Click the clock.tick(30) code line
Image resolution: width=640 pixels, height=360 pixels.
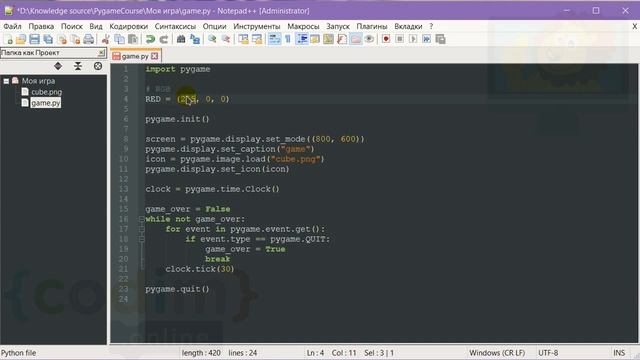pos(200,269)
